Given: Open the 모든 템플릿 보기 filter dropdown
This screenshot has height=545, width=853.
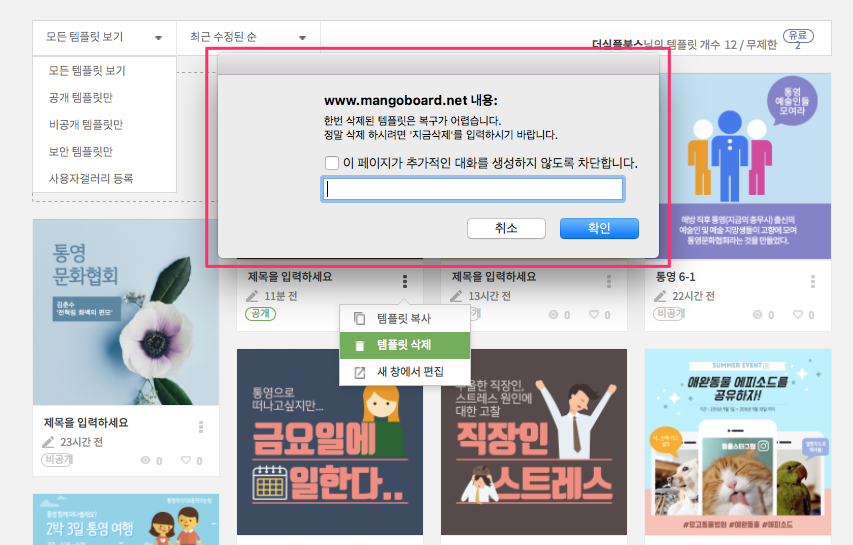Looking at the screenshot, I should tap(104, 38).
